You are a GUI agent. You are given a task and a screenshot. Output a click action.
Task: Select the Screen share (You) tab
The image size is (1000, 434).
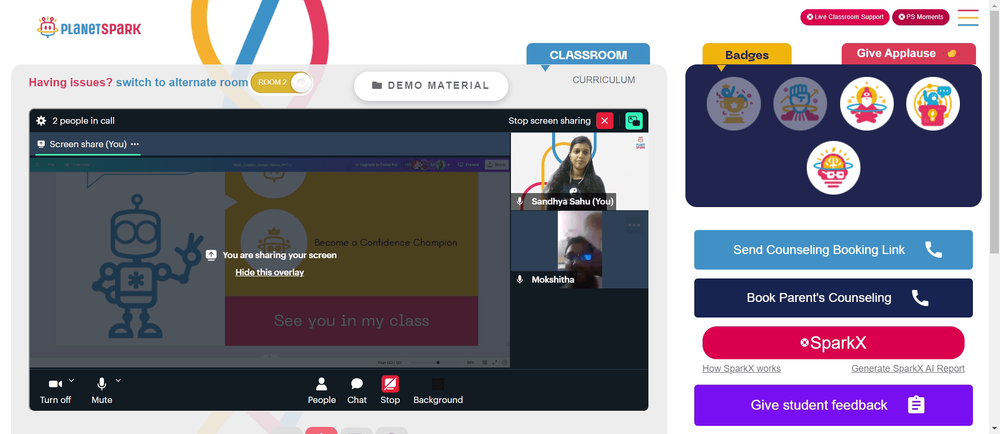click(x=88, y=144)
